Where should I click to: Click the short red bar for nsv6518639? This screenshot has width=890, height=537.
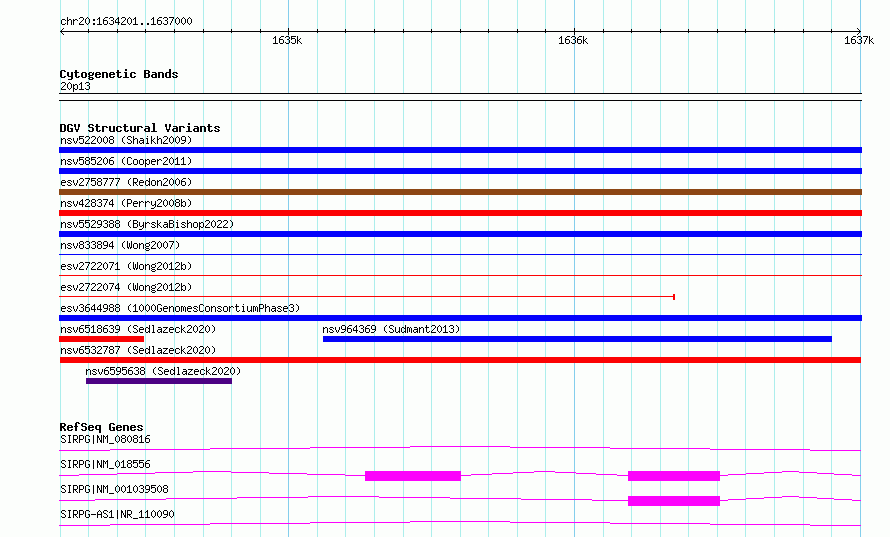[x=102, y=339]
